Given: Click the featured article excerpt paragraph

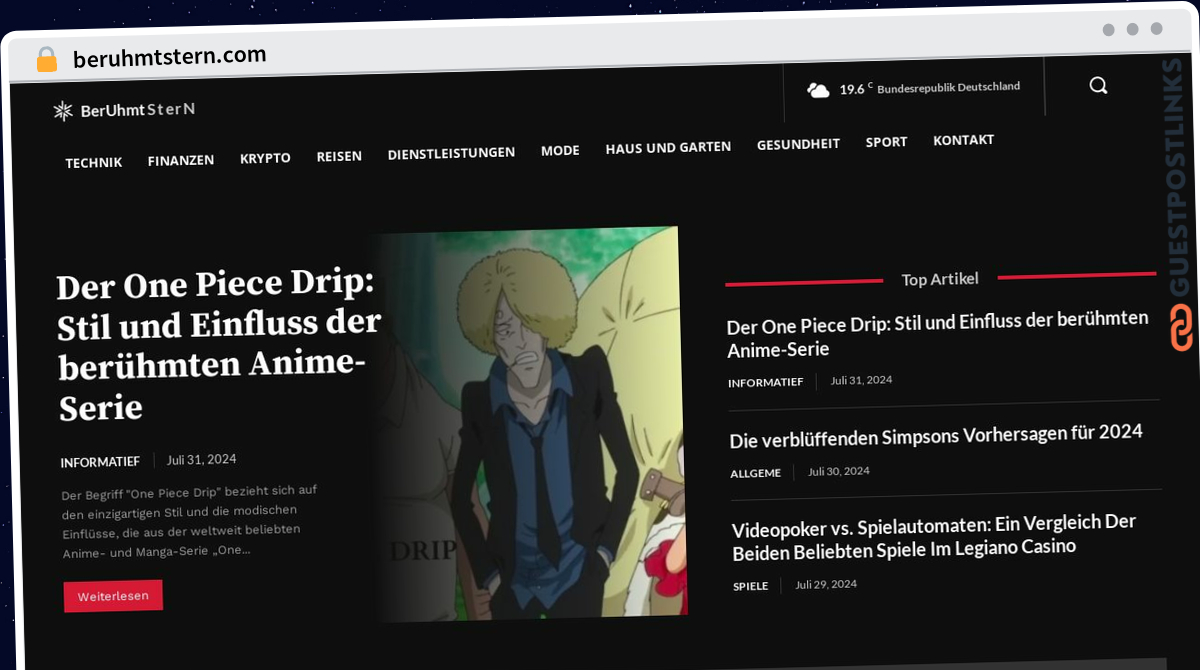Looking at the screenshot, I should 190,520.
